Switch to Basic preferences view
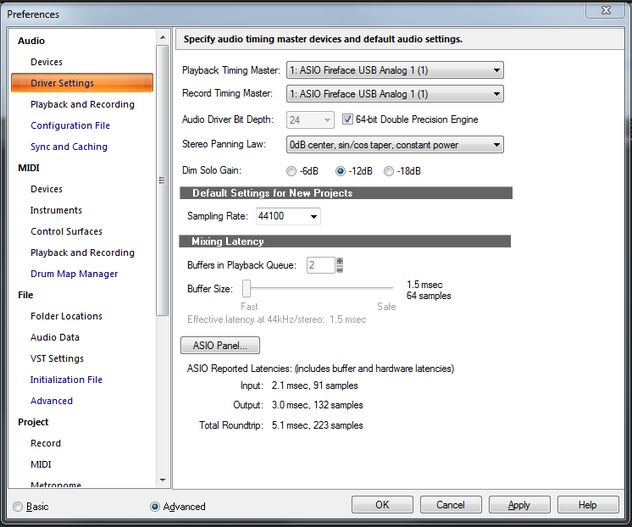 tap(18, 507)
